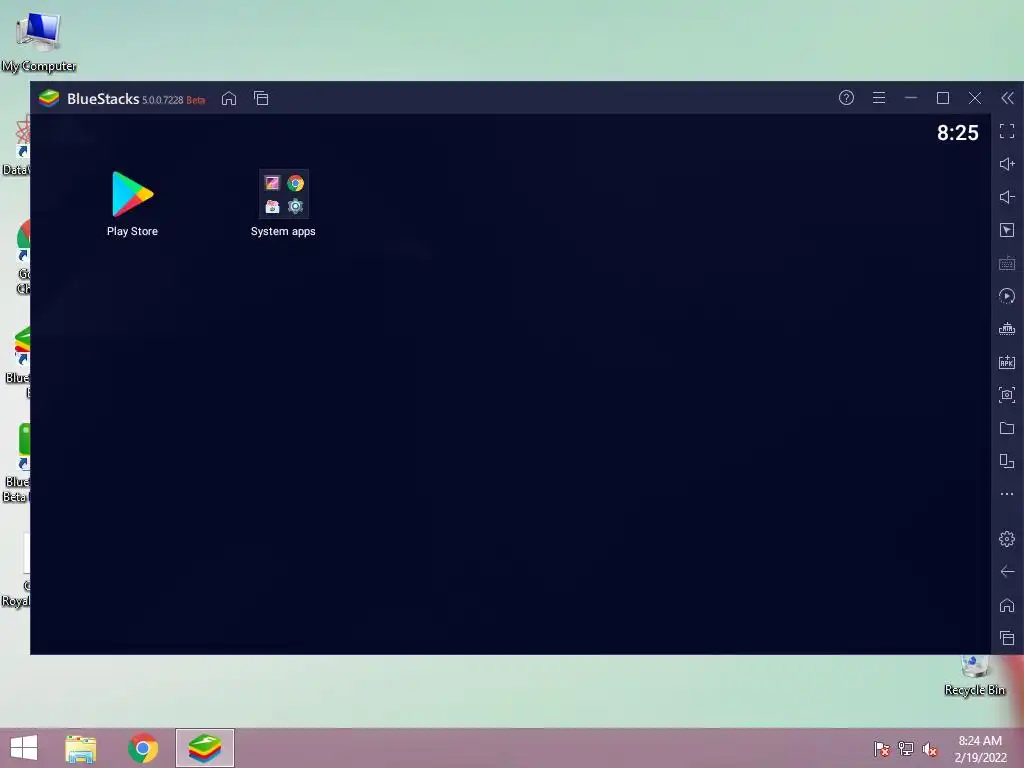Open muted volume tray icon
The image size is (1024, 768).
(930, 749)
